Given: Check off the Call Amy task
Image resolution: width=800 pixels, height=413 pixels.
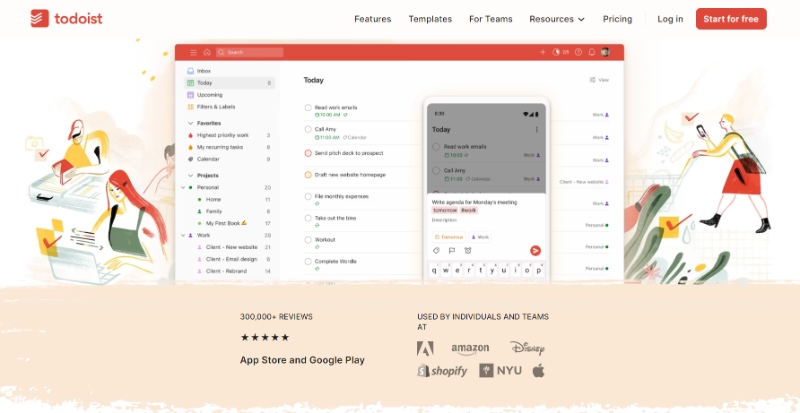Looking at the screenshot, I should (308, 130).
